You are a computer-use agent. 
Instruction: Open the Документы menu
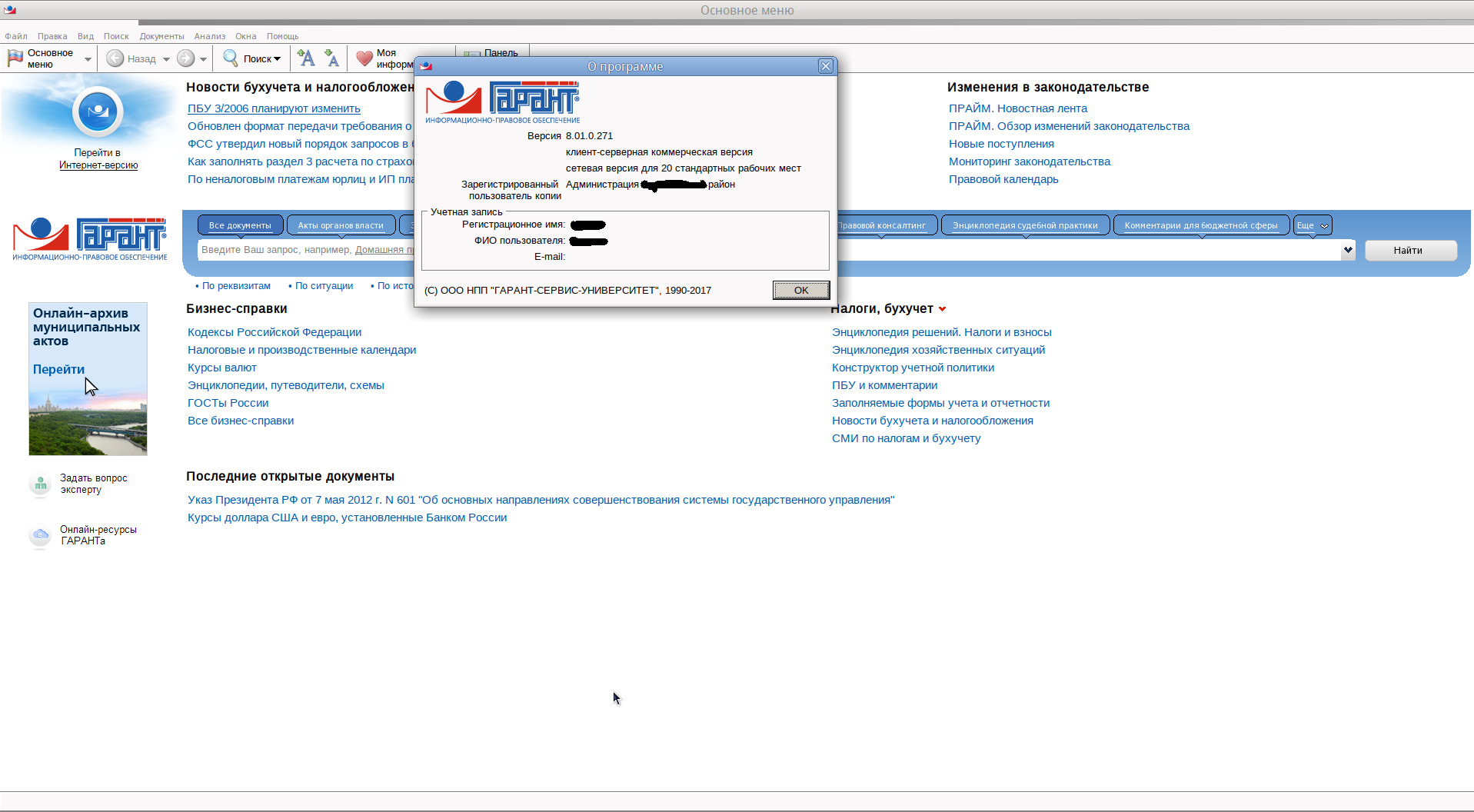(161, 36)
